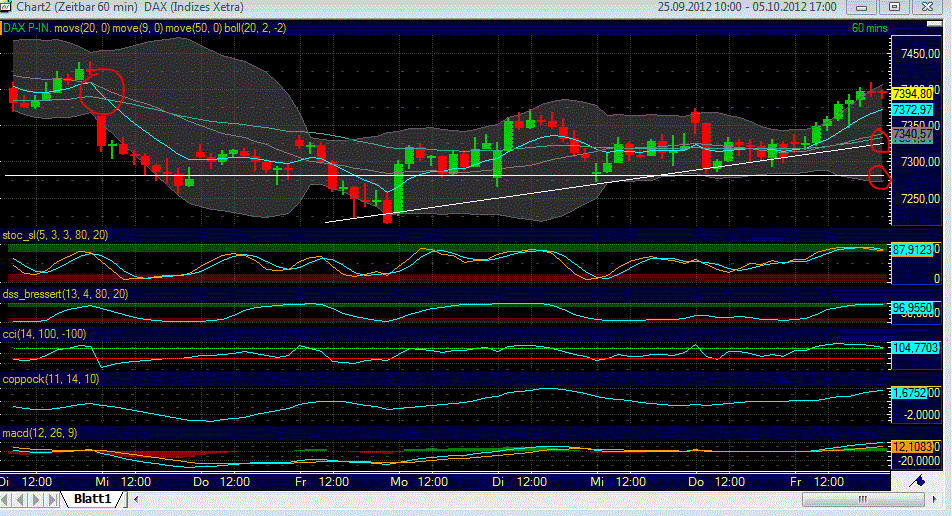Click the 60 mins timeframe label

click(x=869, y=28)
